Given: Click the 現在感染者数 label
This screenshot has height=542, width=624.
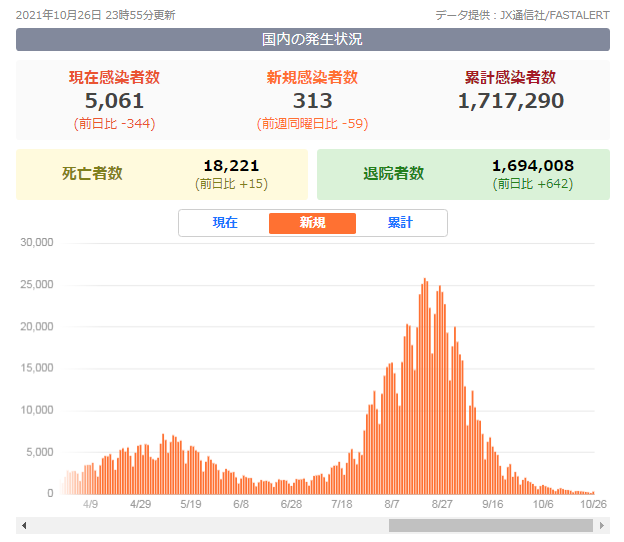Looking at the screenshot, I should (115, 77).
